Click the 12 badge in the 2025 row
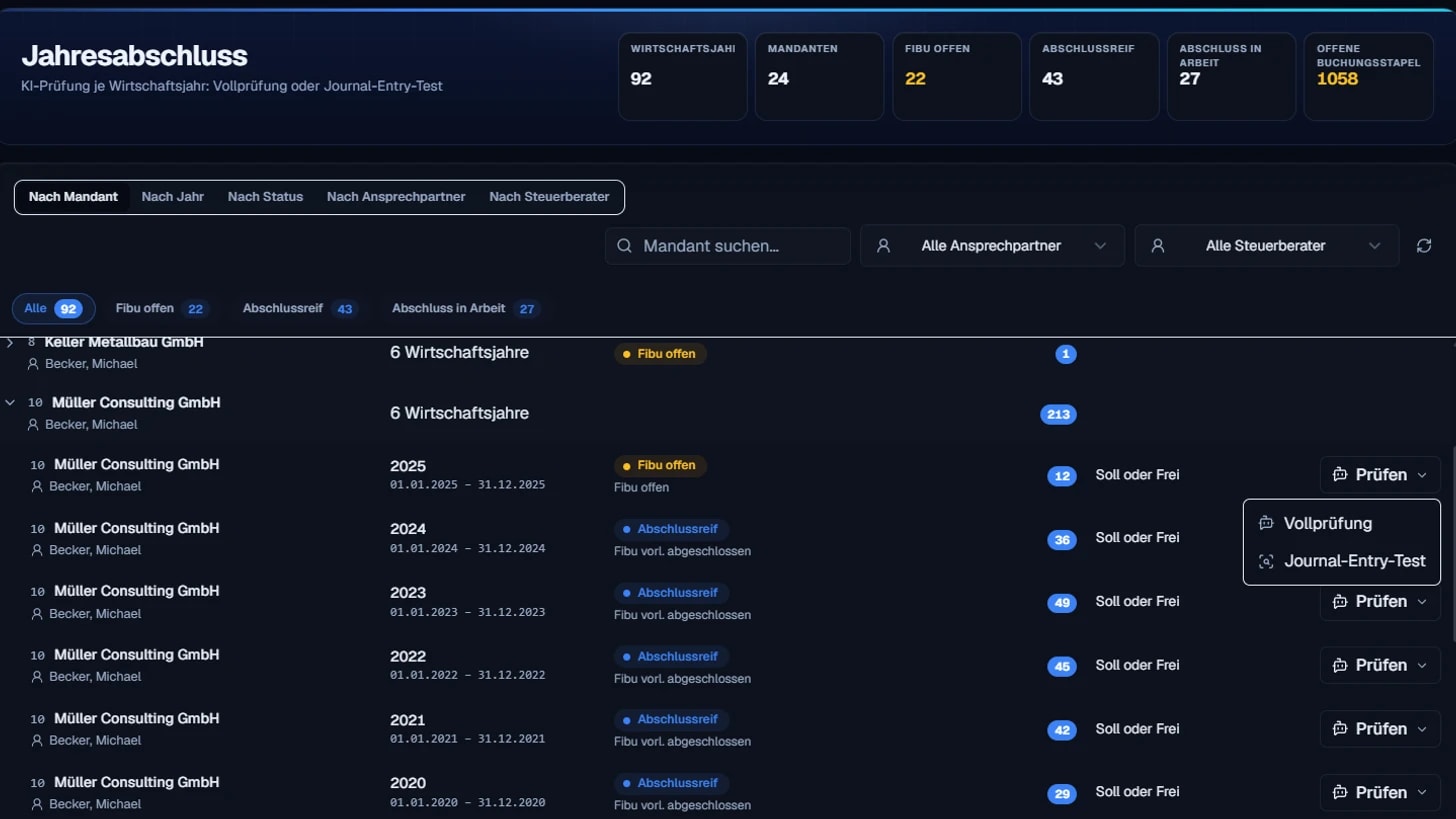Screen dimensions: 1456x819 [x=1062, y=476]
